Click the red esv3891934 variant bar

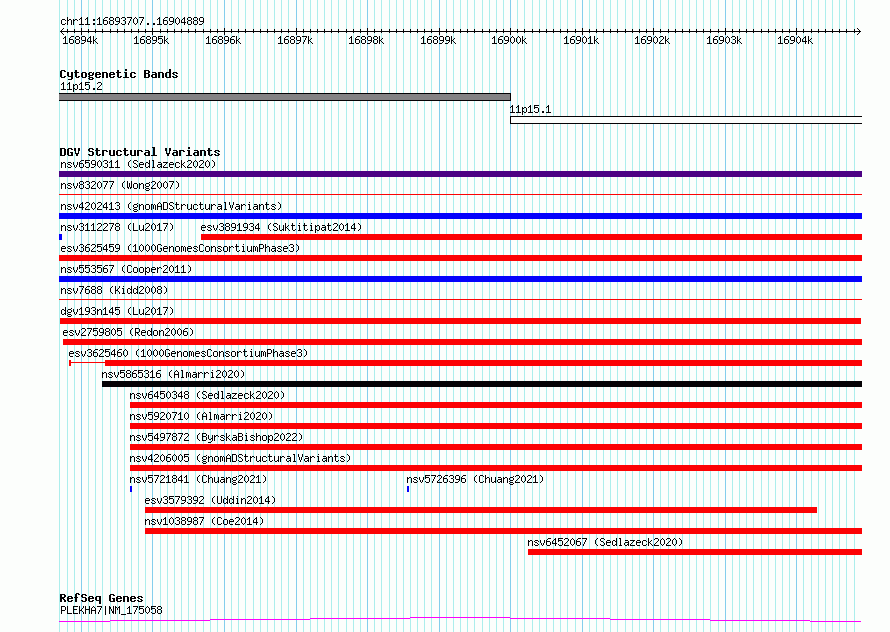pyautogui.click(x=531, y=237)
